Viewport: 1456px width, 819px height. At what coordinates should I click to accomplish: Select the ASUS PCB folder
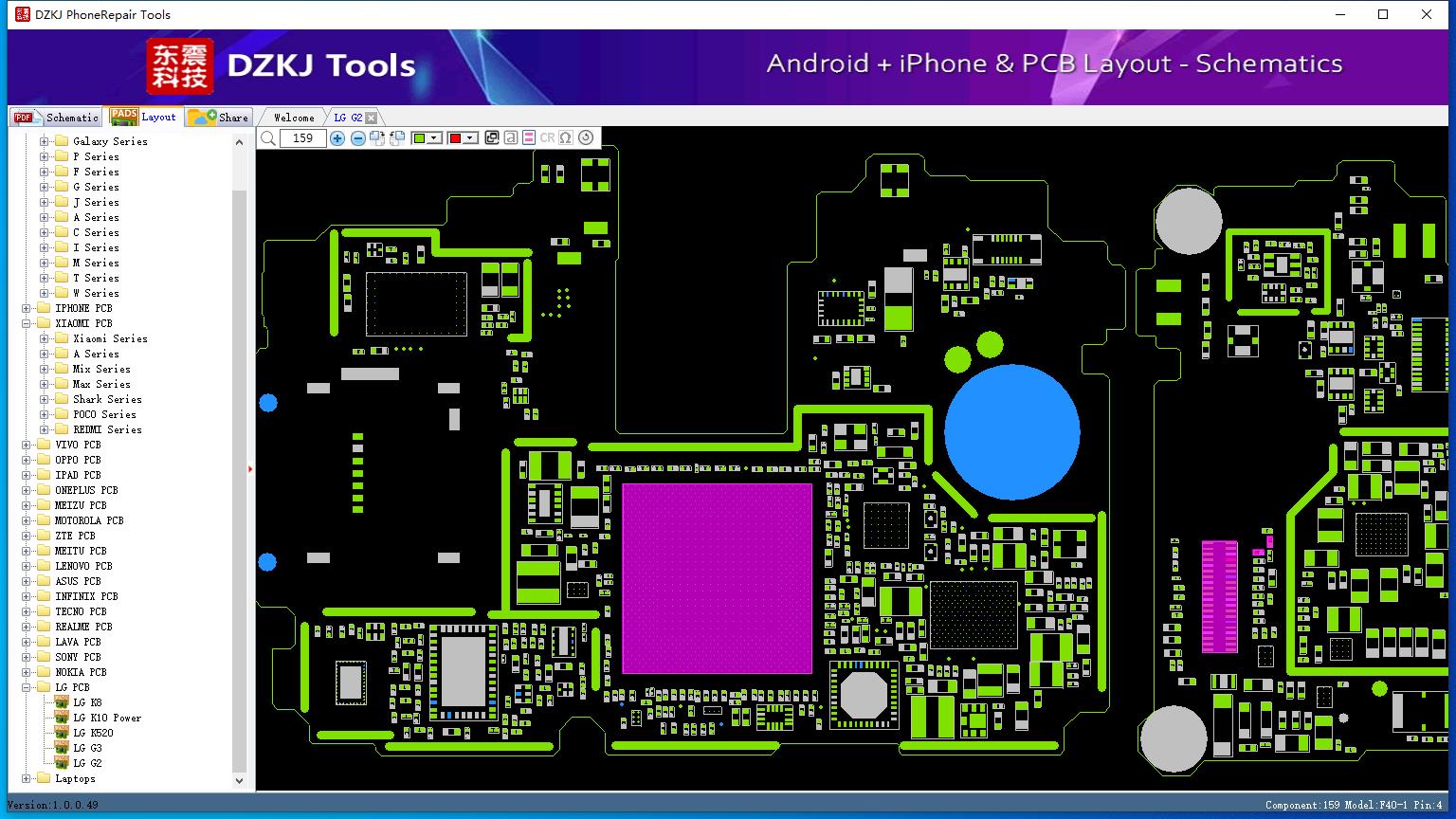(x=78, y=581)
